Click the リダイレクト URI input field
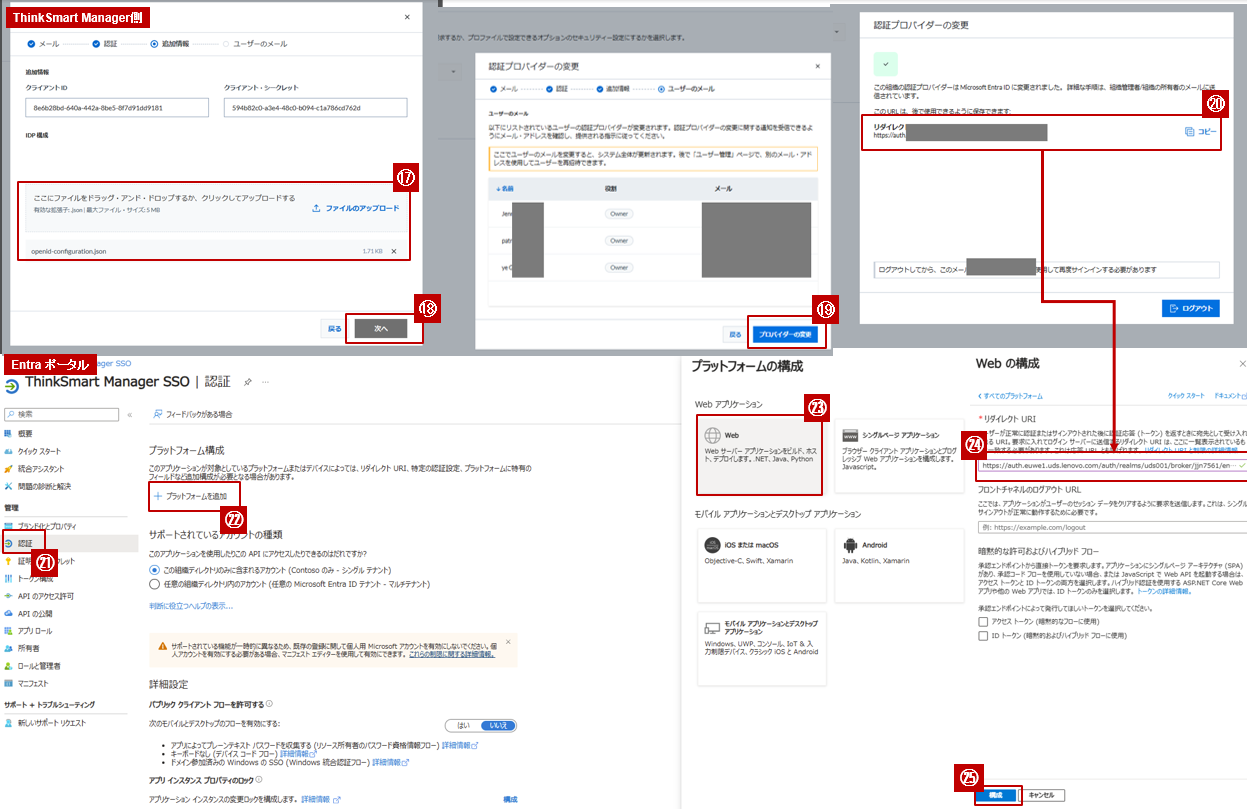The width and height of the screenshot is (1247, 809). click(1113, 465)
